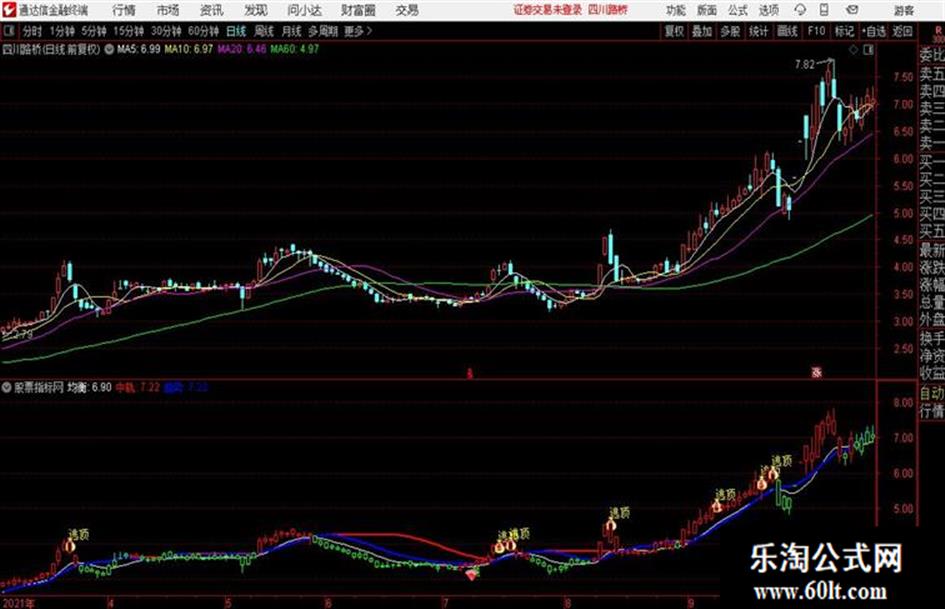Click the 返回 back button
This screenshot has height=609, width=945.
point(902,31)
